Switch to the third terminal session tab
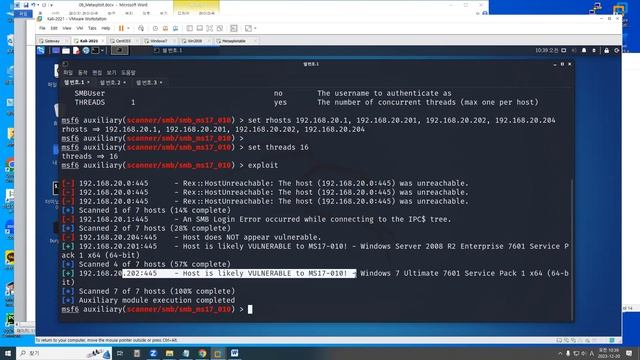The image size is (640, 360). (x=149, y=82)
